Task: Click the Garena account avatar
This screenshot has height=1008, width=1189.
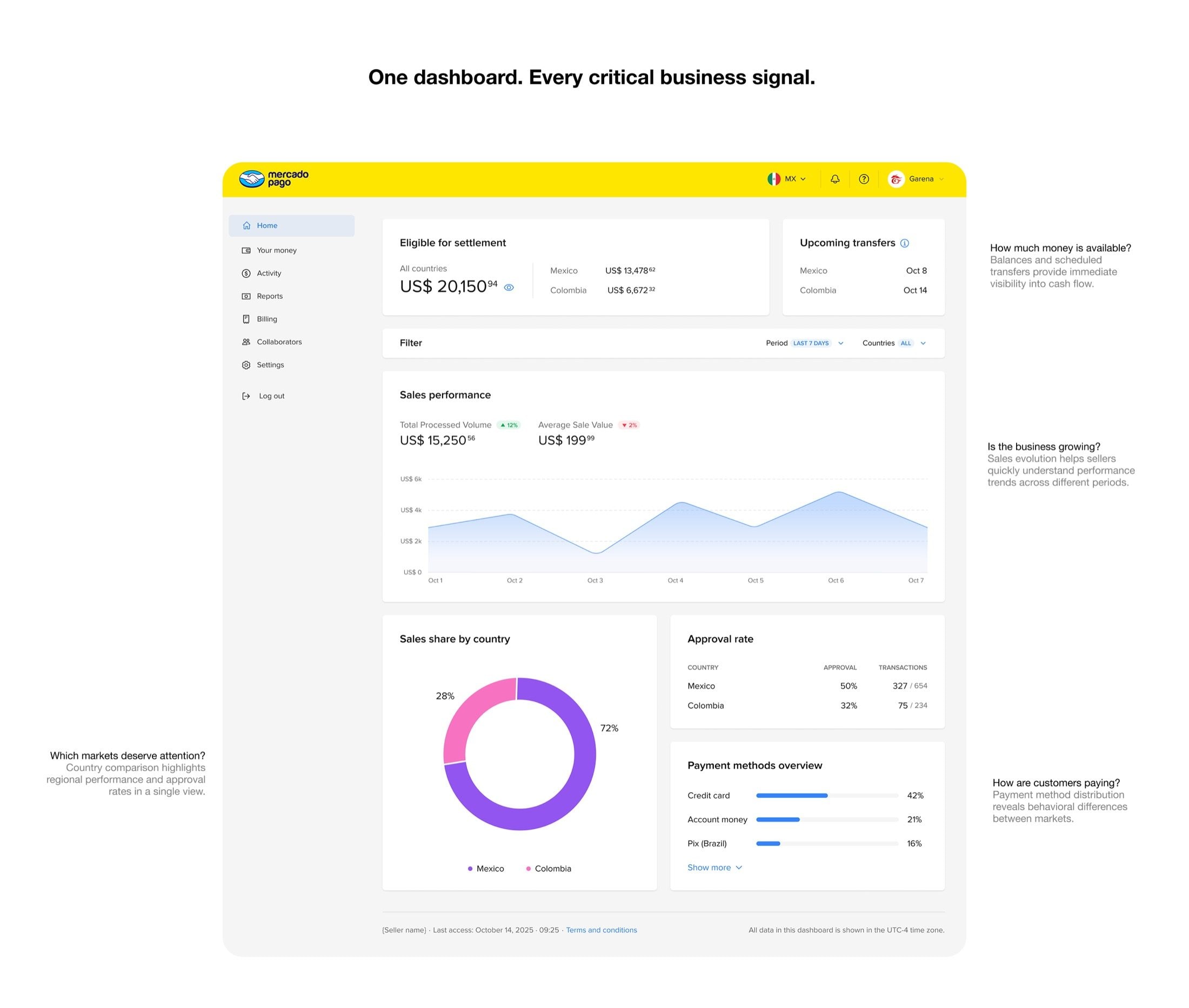Action: [x=896, y=179]
